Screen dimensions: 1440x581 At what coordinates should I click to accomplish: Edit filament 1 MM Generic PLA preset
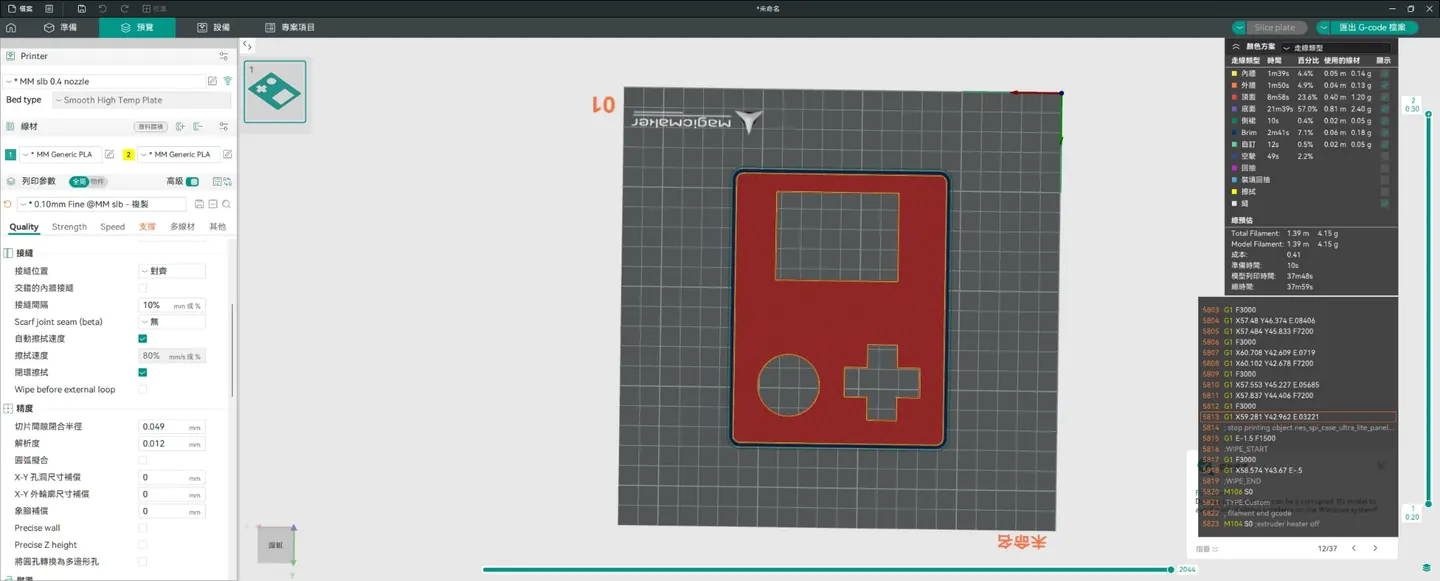pyautogui.click(x=110, y=154)
